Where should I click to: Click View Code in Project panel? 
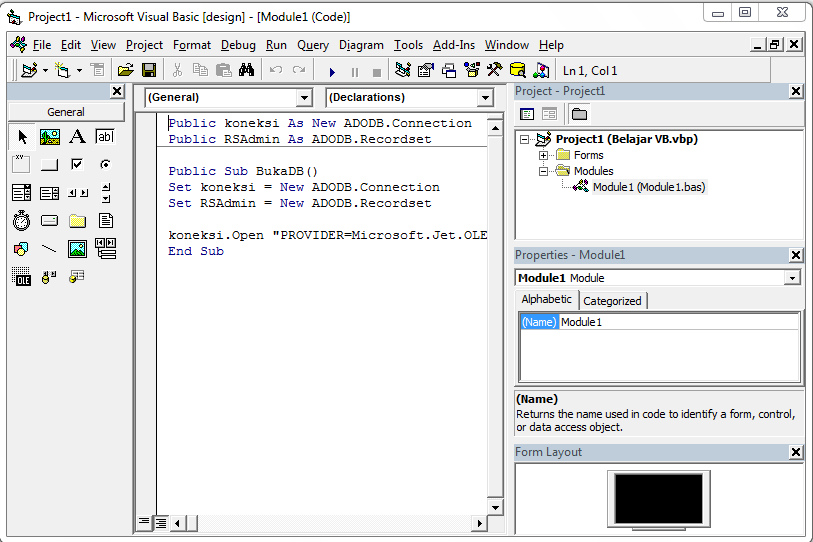tap(527, 114)
